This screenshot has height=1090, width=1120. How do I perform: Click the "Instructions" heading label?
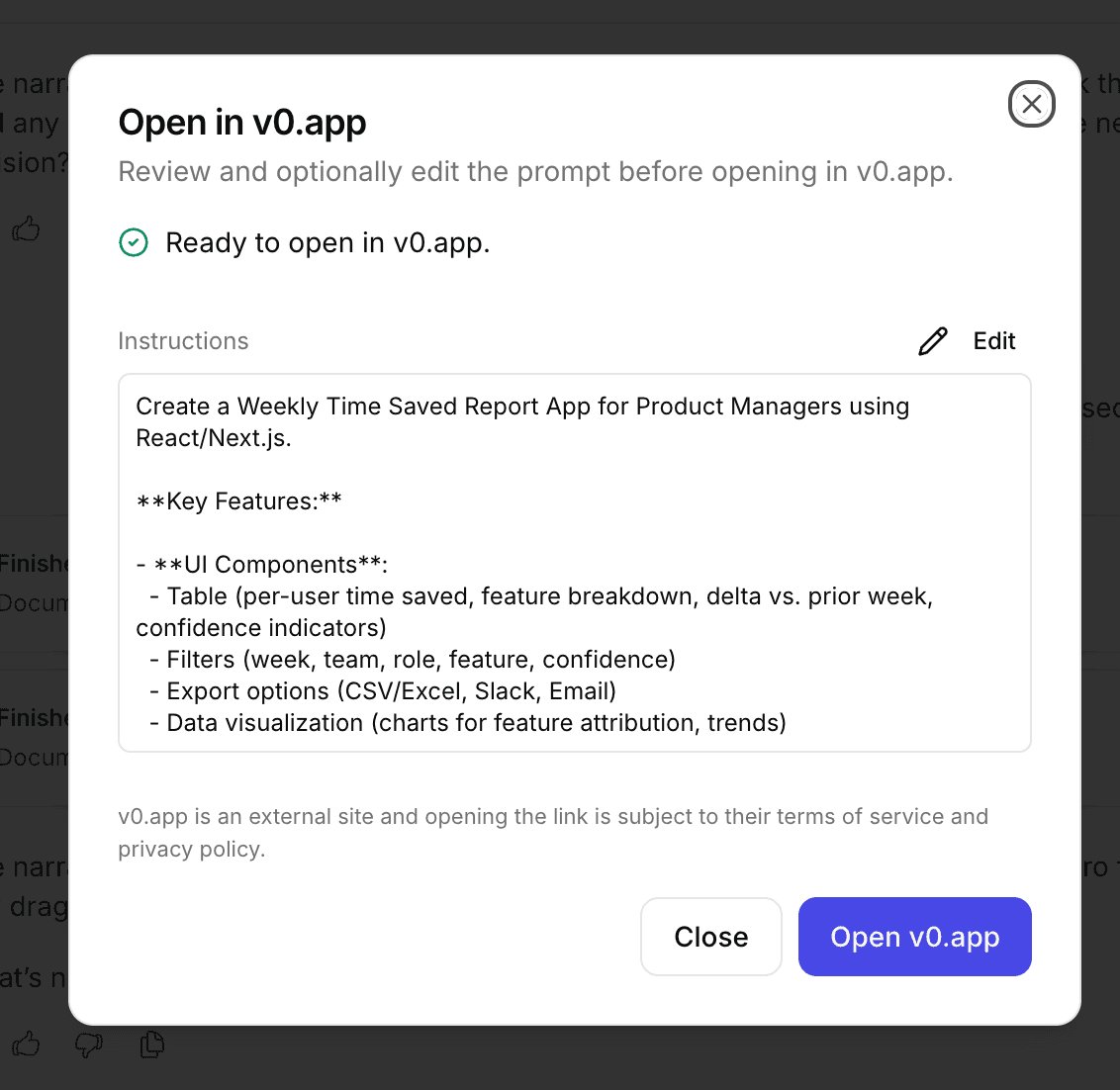point(182,340)
